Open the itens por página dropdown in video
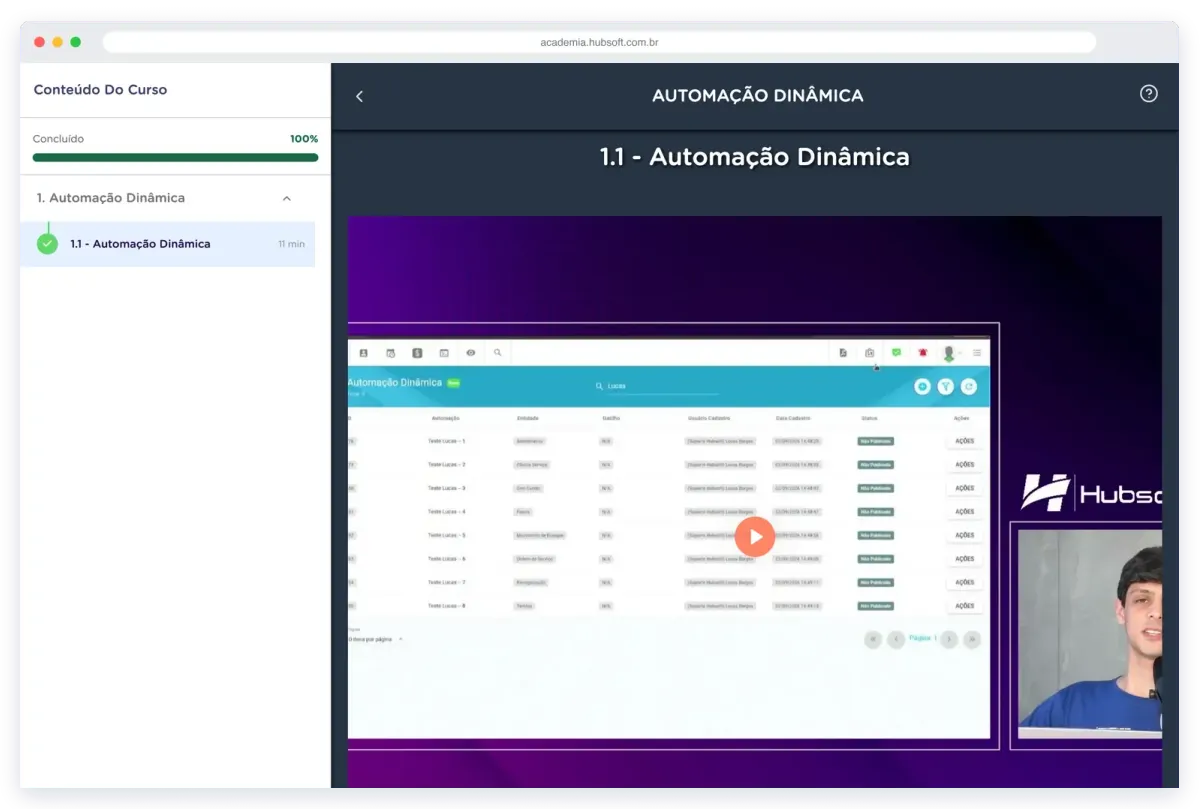The width and height of the screenshot is (1200, 809). [x=376, y=639]
